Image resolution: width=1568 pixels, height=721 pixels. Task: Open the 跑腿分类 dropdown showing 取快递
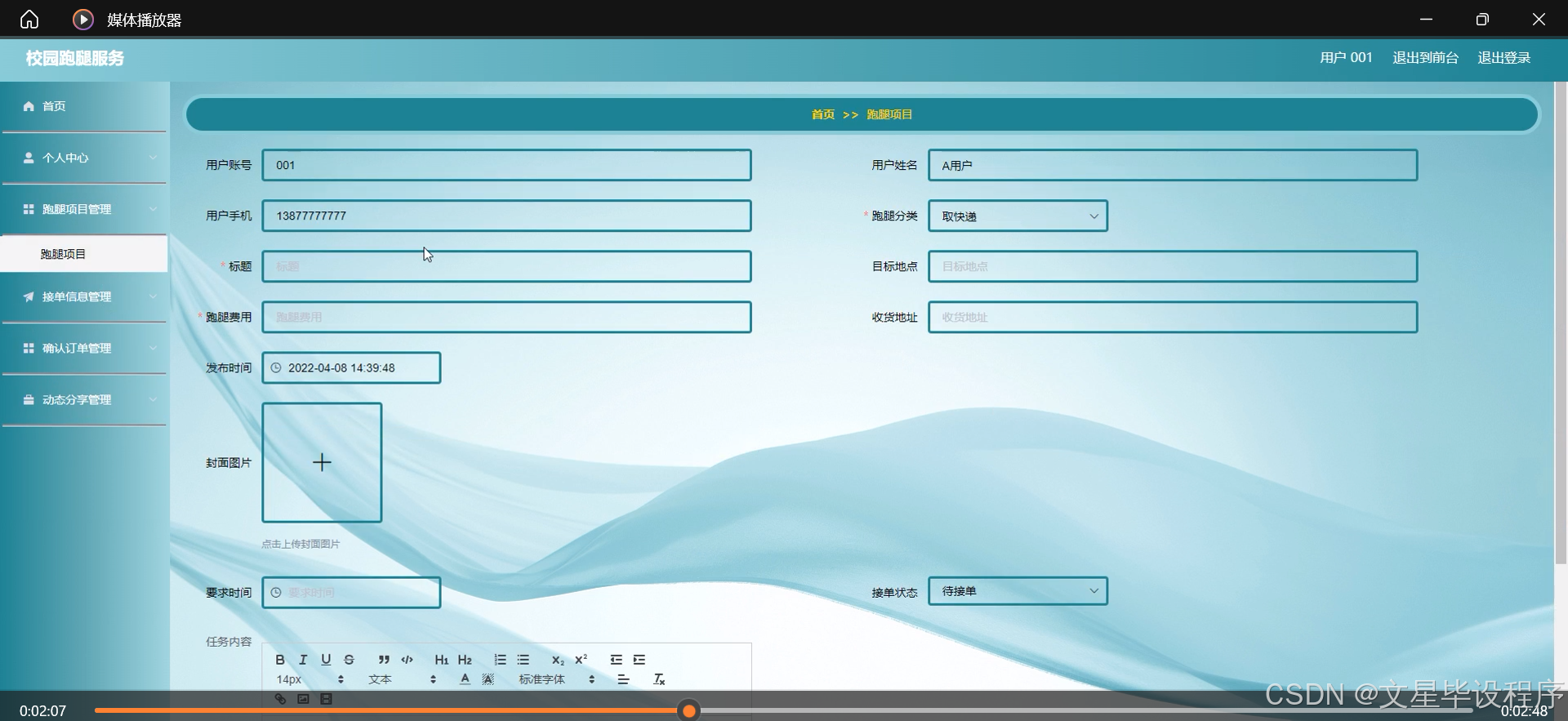1018,216
